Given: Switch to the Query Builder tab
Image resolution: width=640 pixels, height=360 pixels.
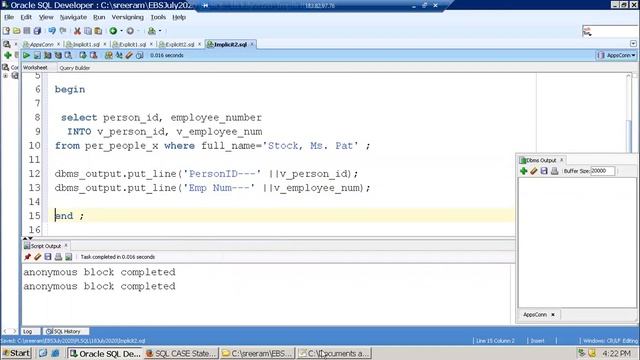Looking at the screenshot, I should (x=75, y=68).
